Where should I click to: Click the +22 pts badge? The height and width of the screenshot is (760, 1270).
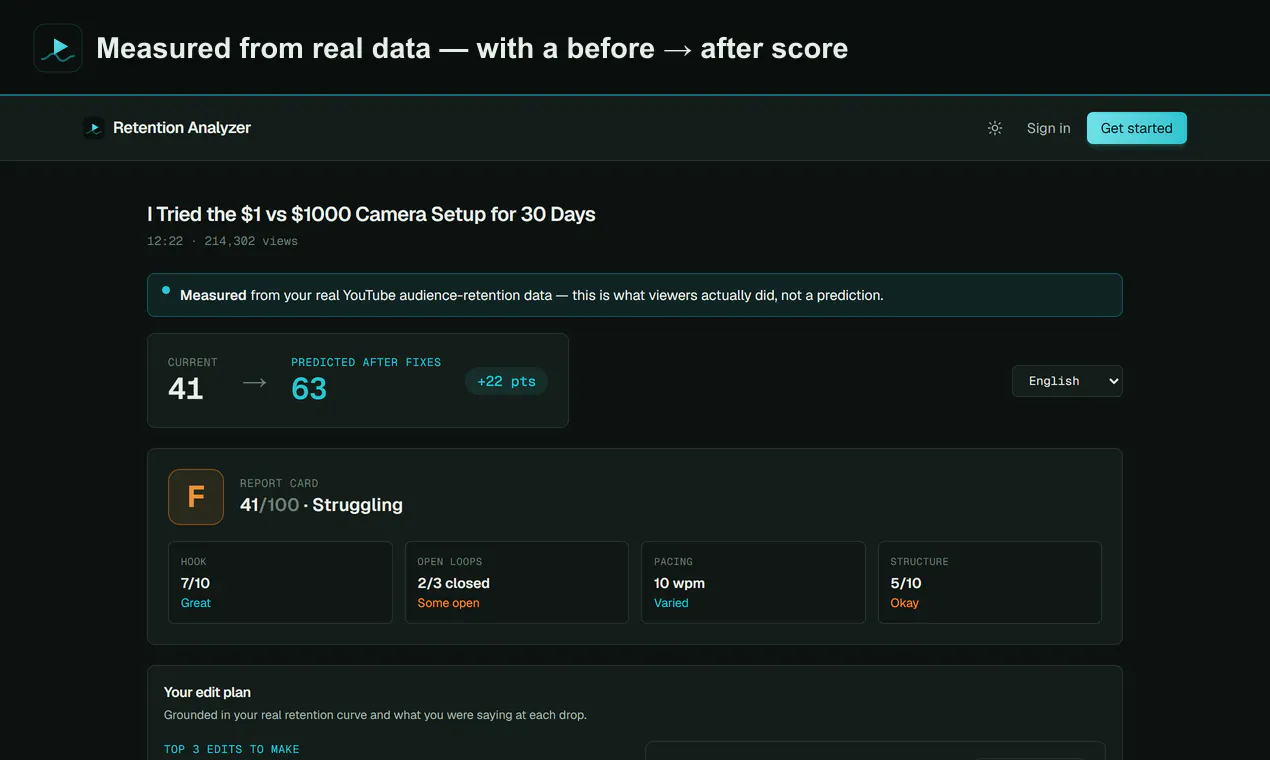tap(506, 381)
